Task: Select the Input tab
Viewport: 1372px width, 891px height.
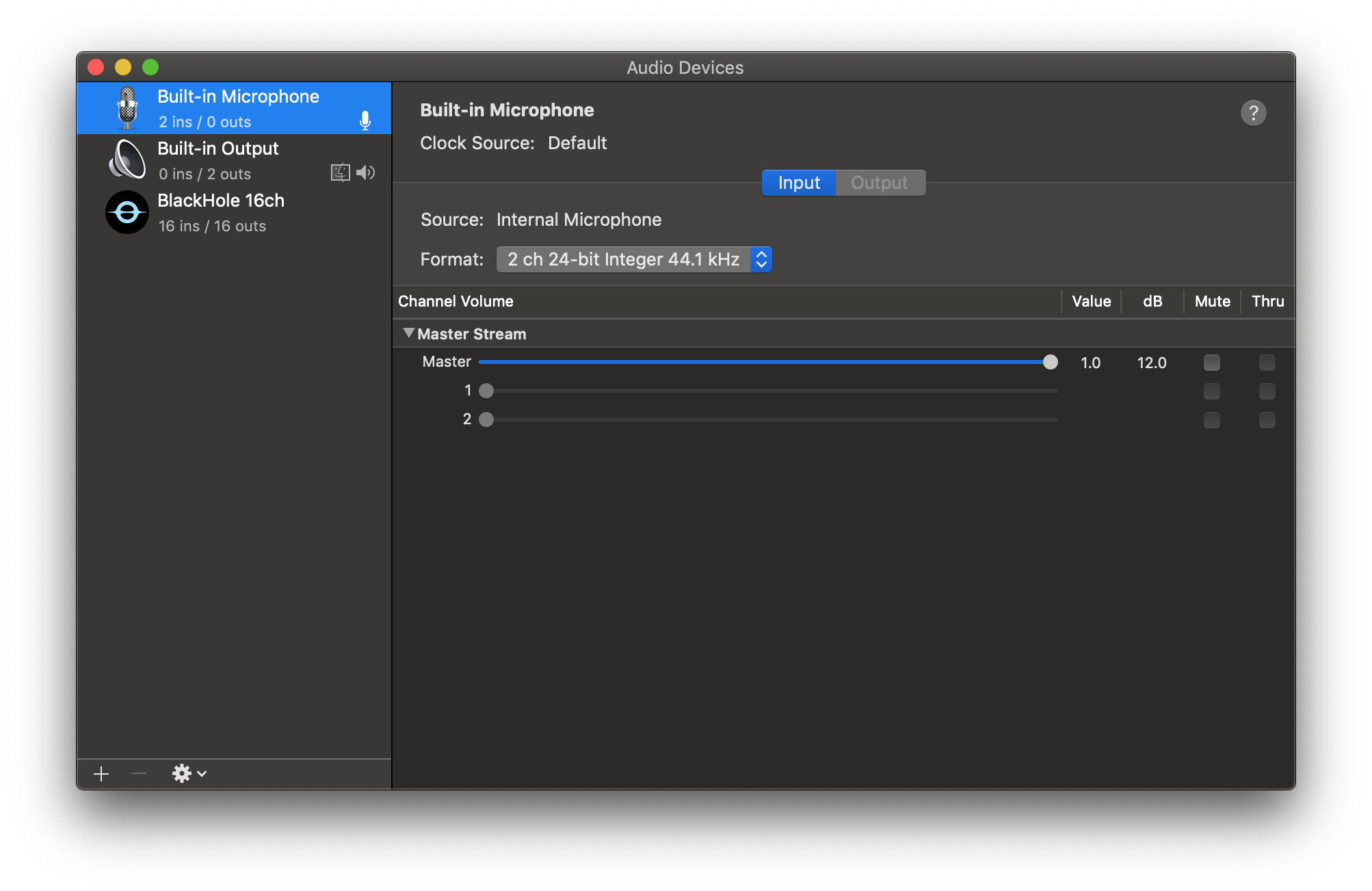Action: coord(798,183)
